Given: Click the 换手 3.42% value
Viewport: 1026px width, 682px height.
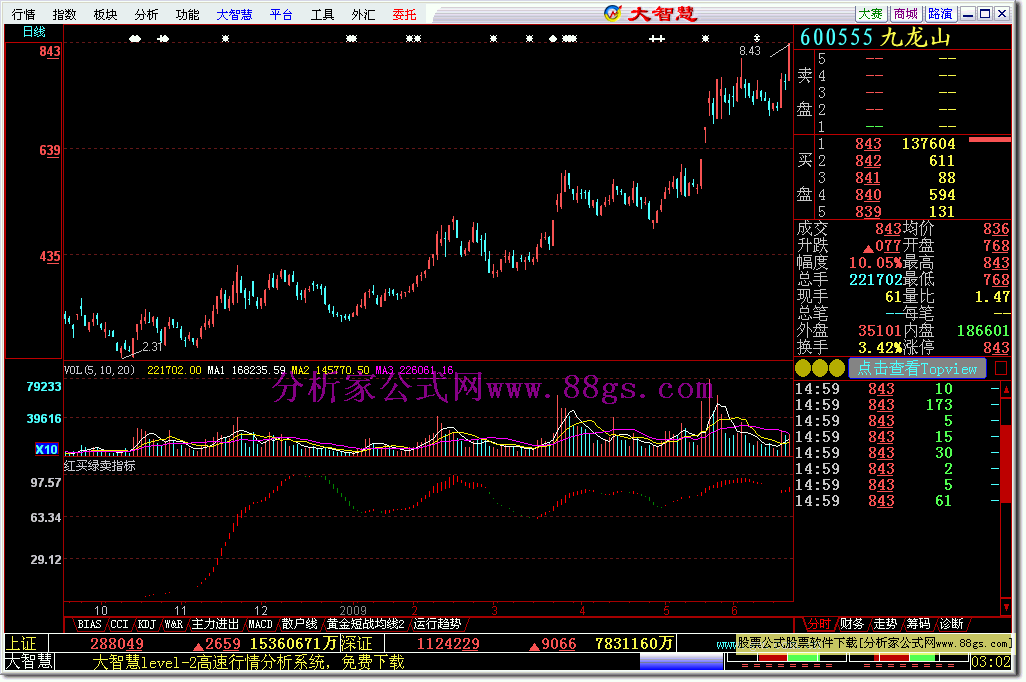Looking at the screenshot, I should pyautogui.click(x=880, y=348).
